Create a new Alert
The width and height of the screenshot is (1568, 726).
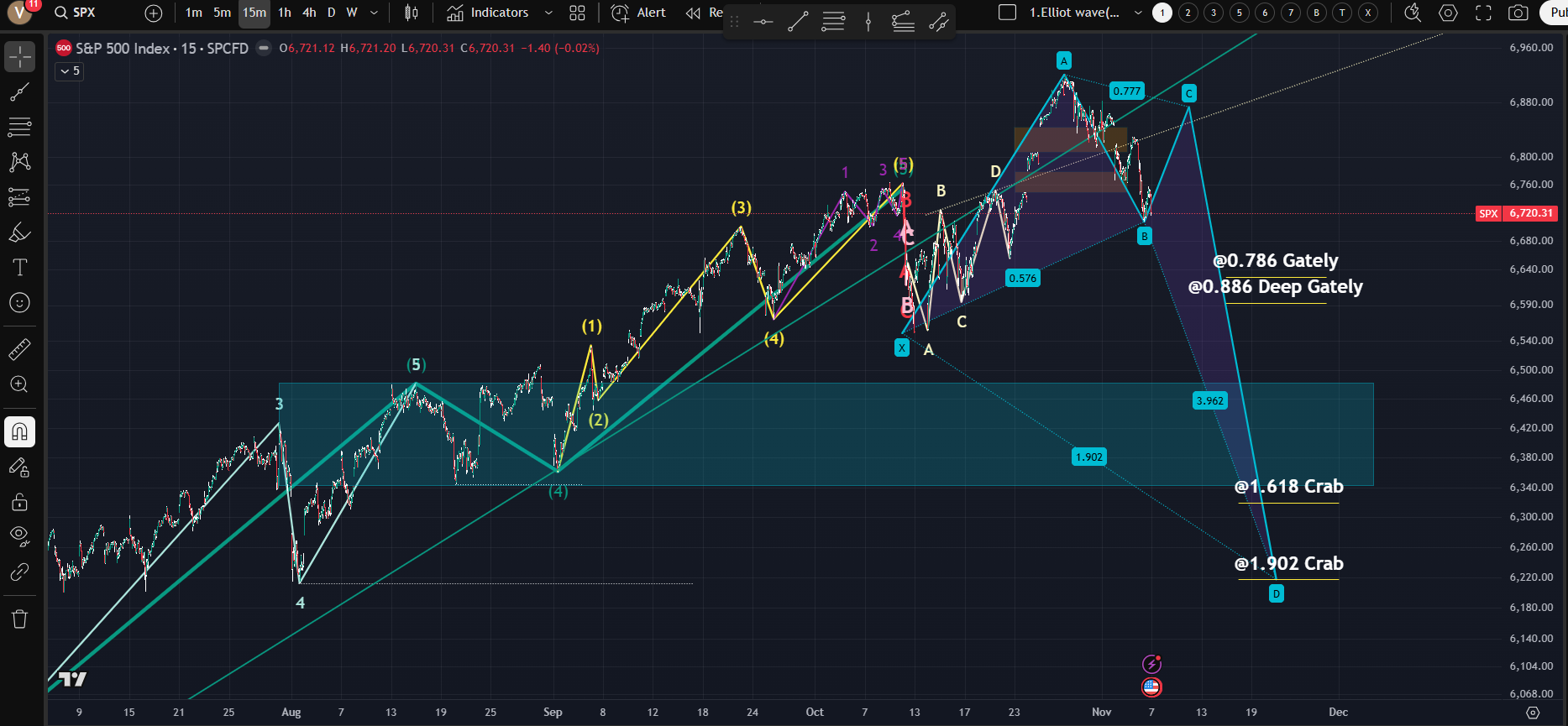pos(638,13)
